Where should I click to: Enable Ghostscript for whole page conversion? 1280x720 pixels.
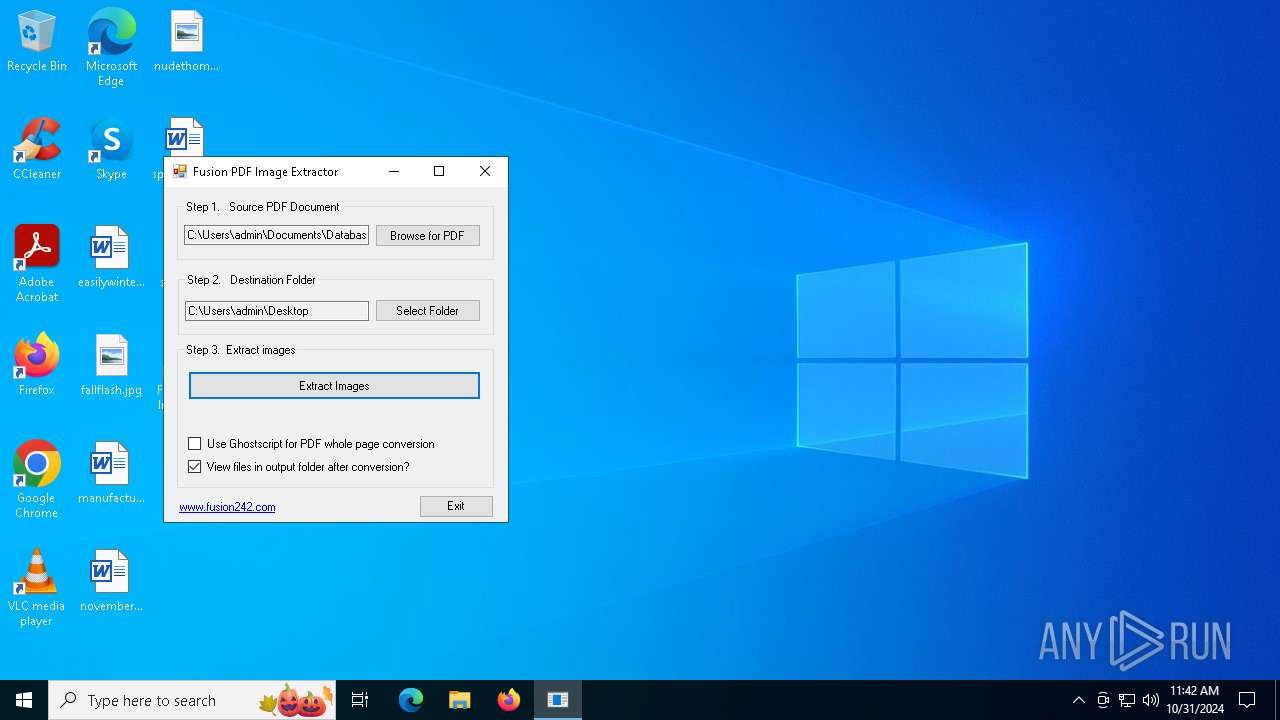click(x=195, y=444)
